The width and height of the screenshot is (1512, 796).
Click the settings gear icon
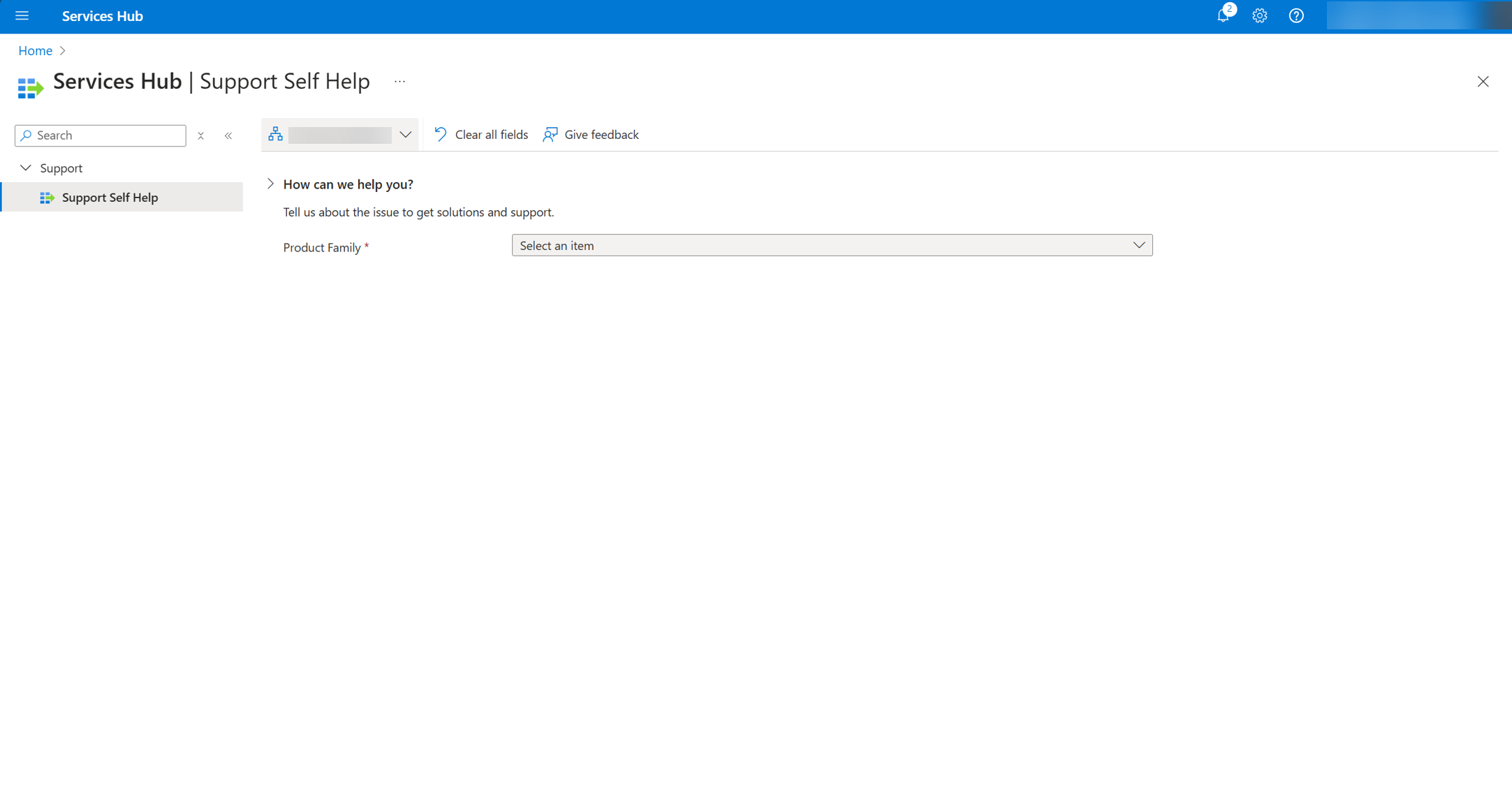tap(1260, 16)
